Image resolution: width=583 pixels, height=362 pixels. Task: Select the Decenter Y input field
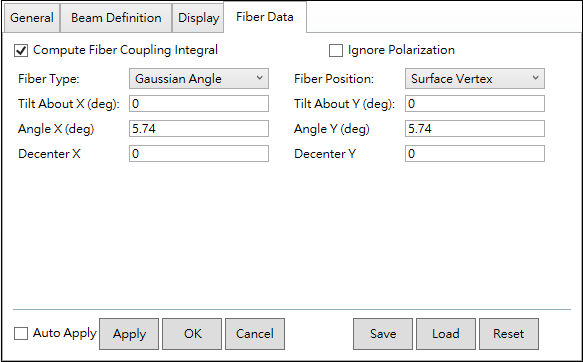click(475, 153)
